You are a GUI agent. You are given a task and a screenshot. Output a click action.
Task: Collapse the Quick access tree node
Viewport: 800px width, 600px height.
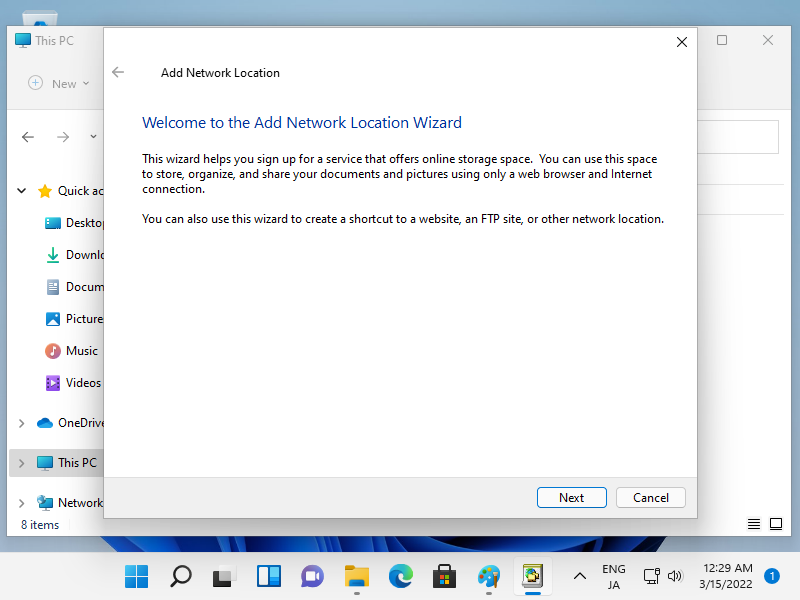(x=22, y=190)
